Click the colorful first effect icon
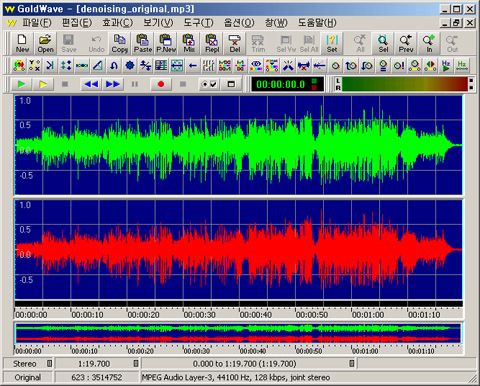This screenshot has width=480, height=386. 19,66
